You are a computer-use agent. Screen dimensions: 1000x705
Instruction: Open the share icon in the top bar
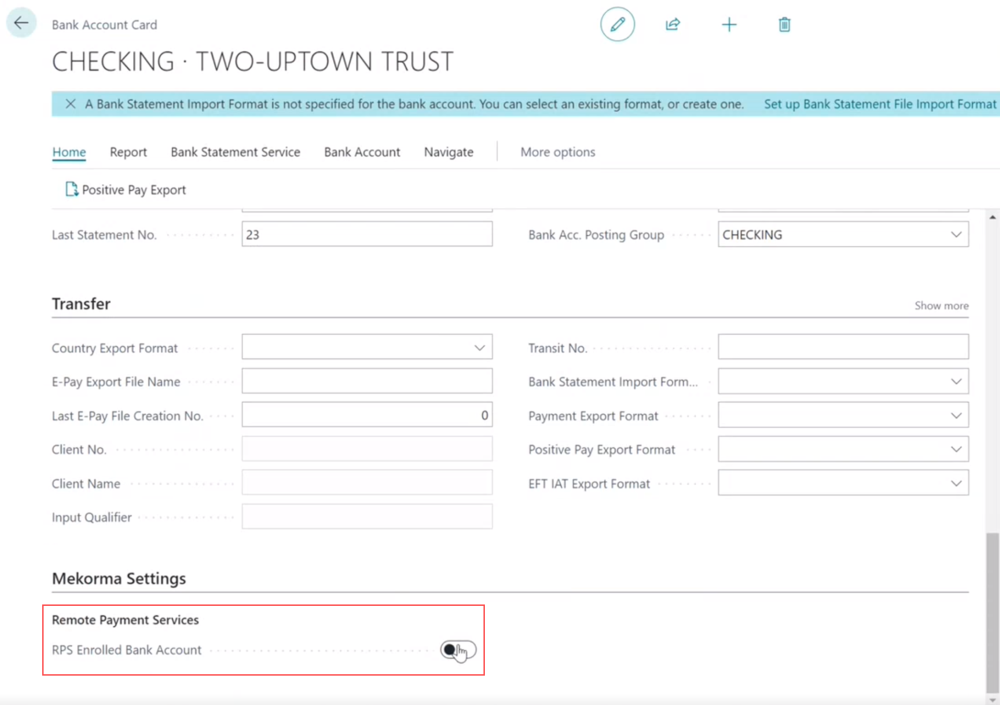(673, 24)
